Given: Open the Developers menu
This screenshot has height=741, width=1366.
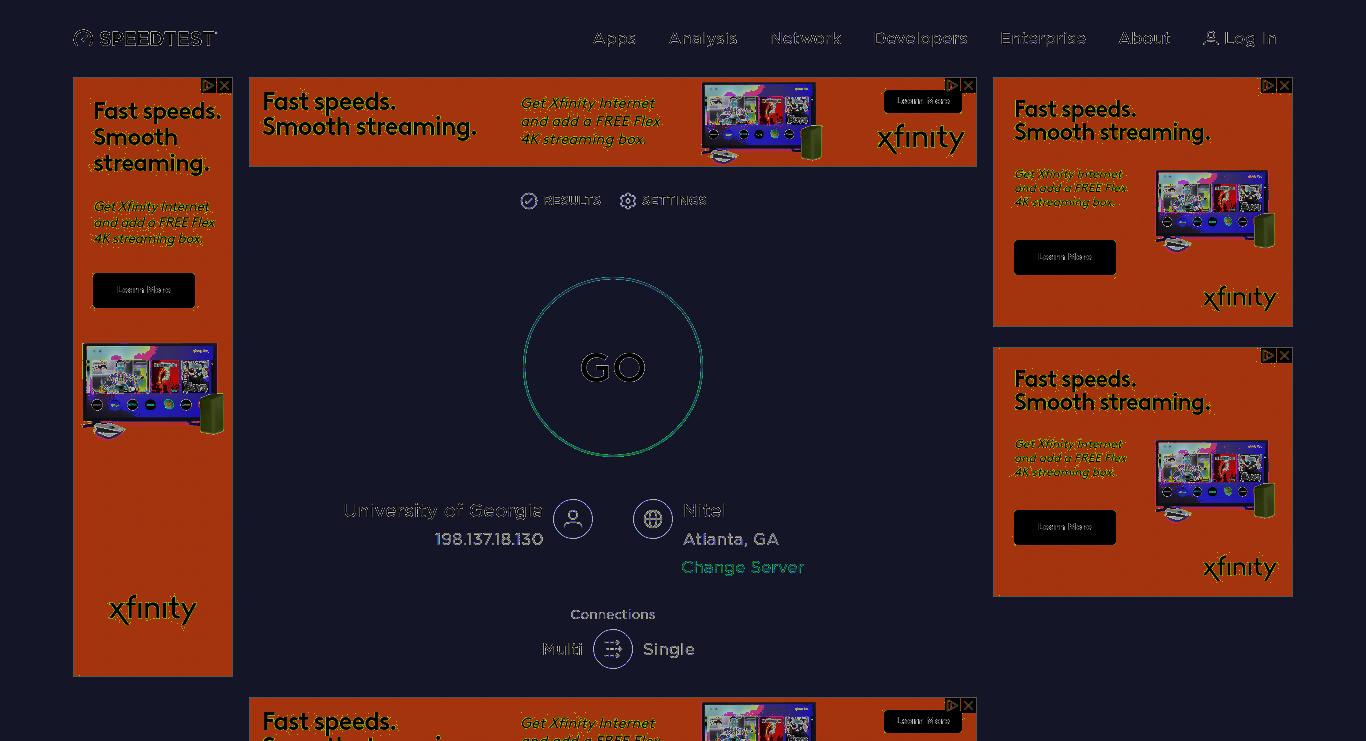Looking at the screenshot, I should click(x=921, y=38).
